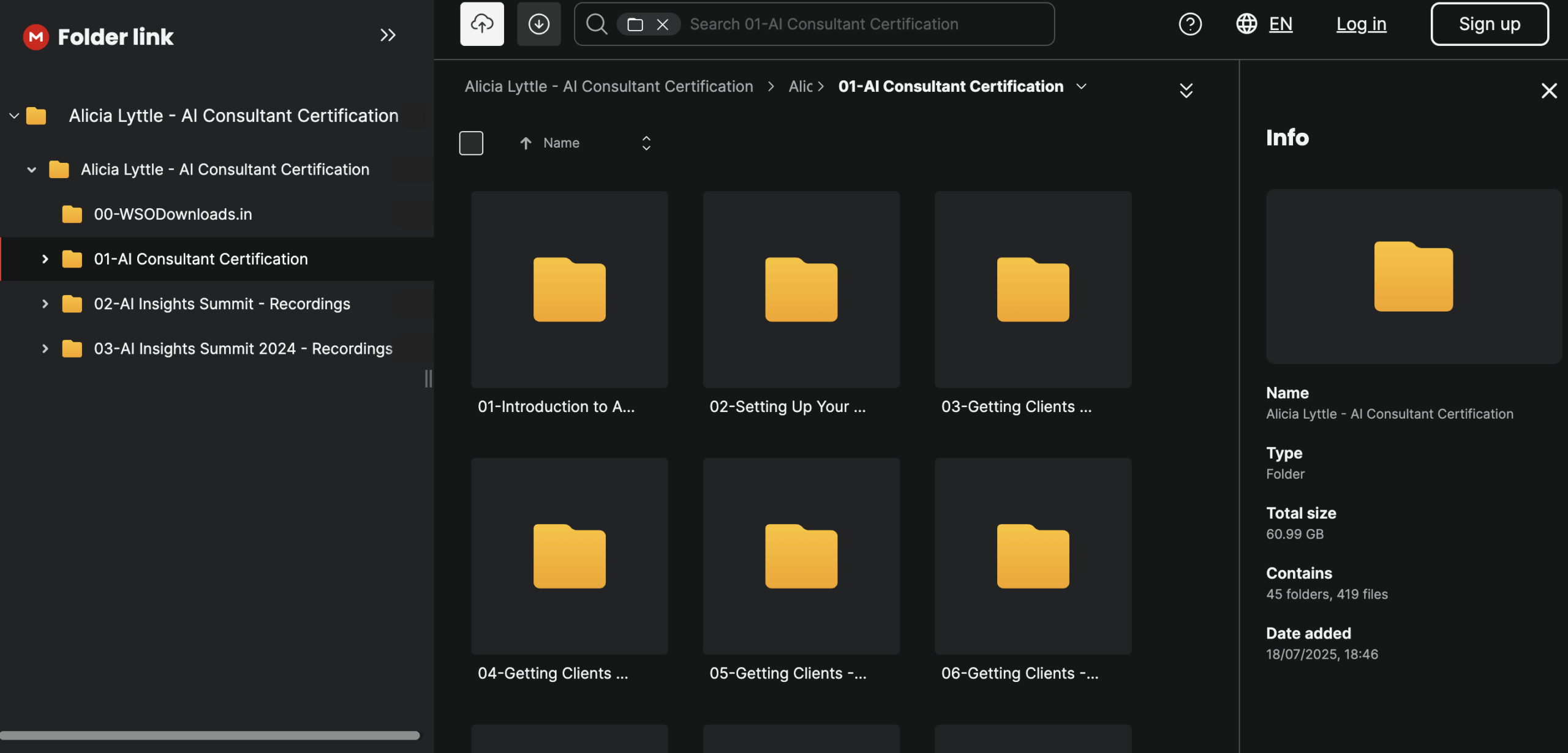This screenshot has height=753, width=1568.
Task: Expand 02-AI Insights Summit - Recordings folder
Action: (x=45, y=304)
